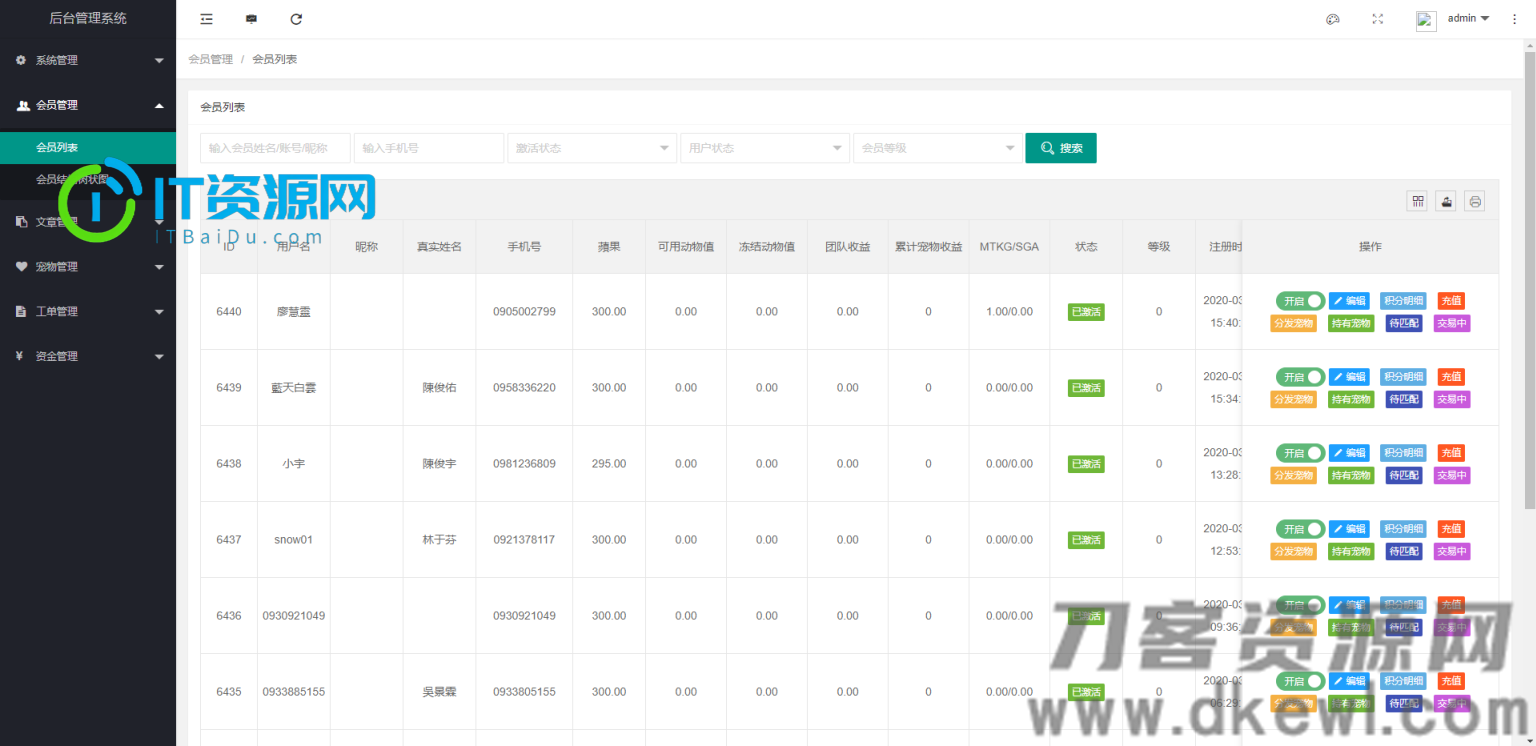Viewport: 1536px width, 746px height.
Task: Click 充值 for member 小宇
Action: [x=1451, y=452]
